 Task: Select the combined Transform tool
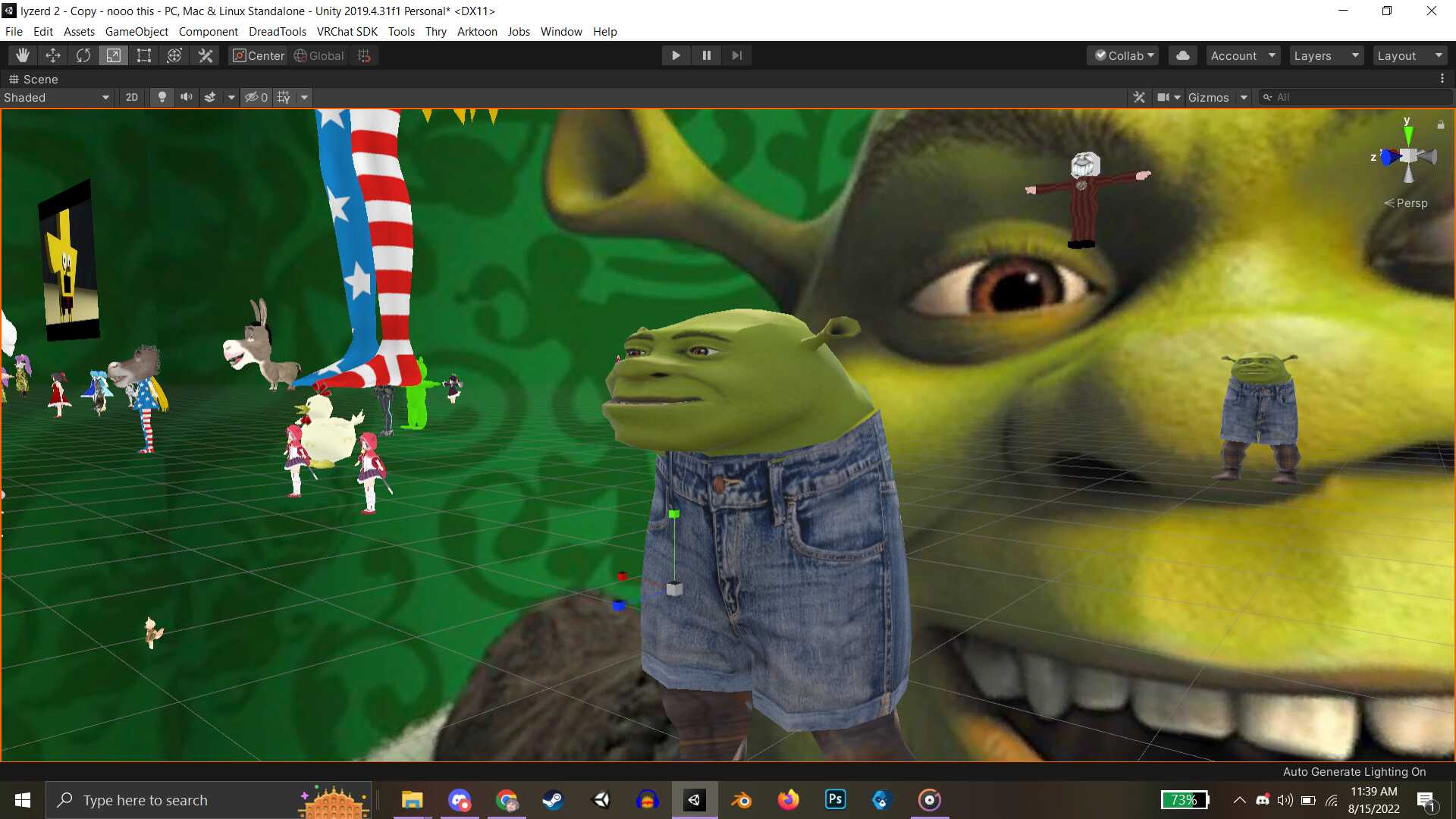tap(174, 55)
